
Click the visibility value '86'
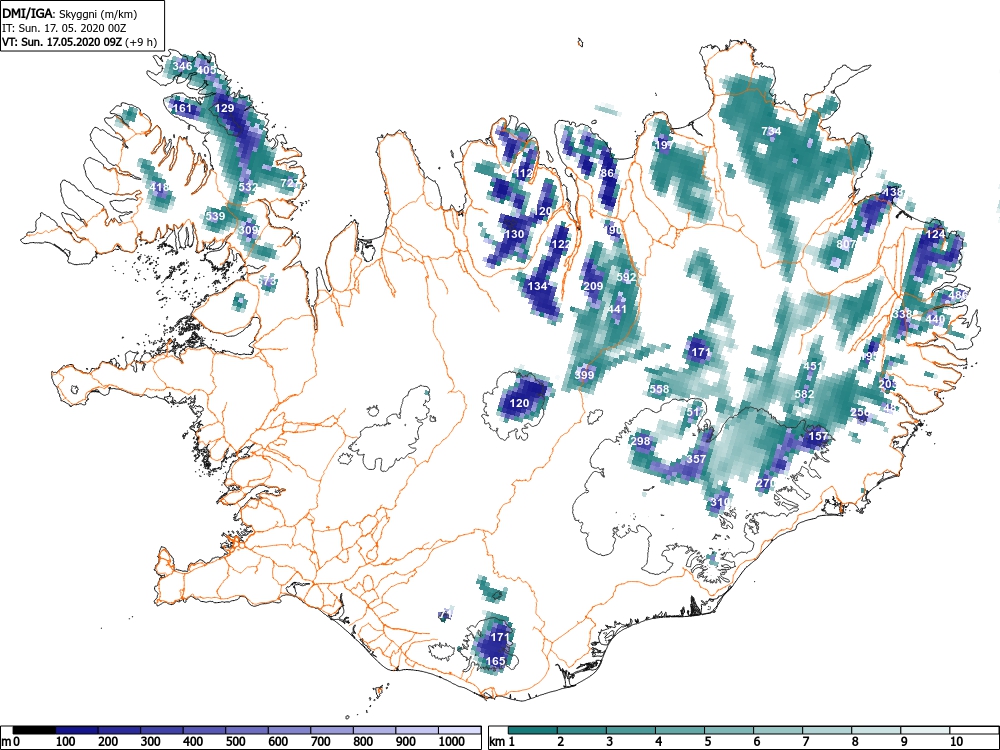[x=607, y=173]
